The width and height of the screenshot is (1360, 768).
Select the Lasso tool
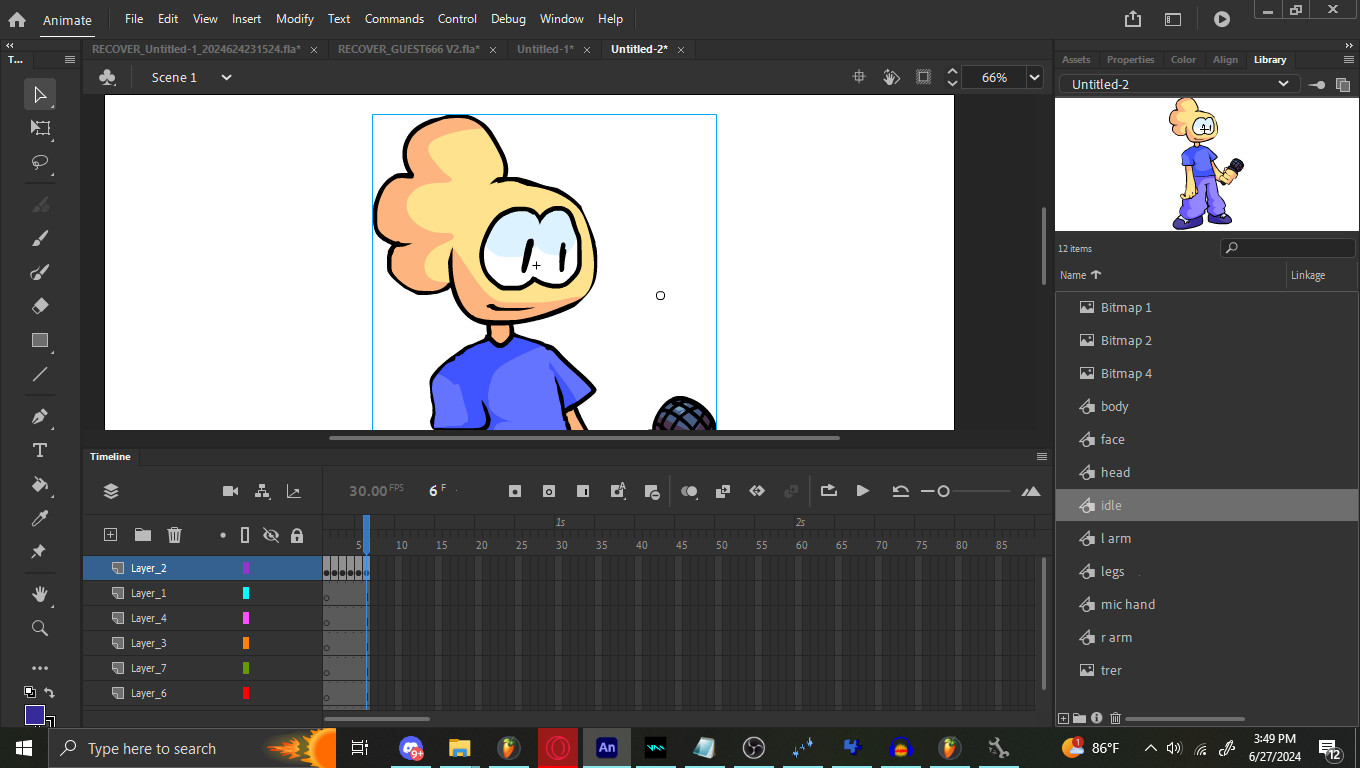40,162
